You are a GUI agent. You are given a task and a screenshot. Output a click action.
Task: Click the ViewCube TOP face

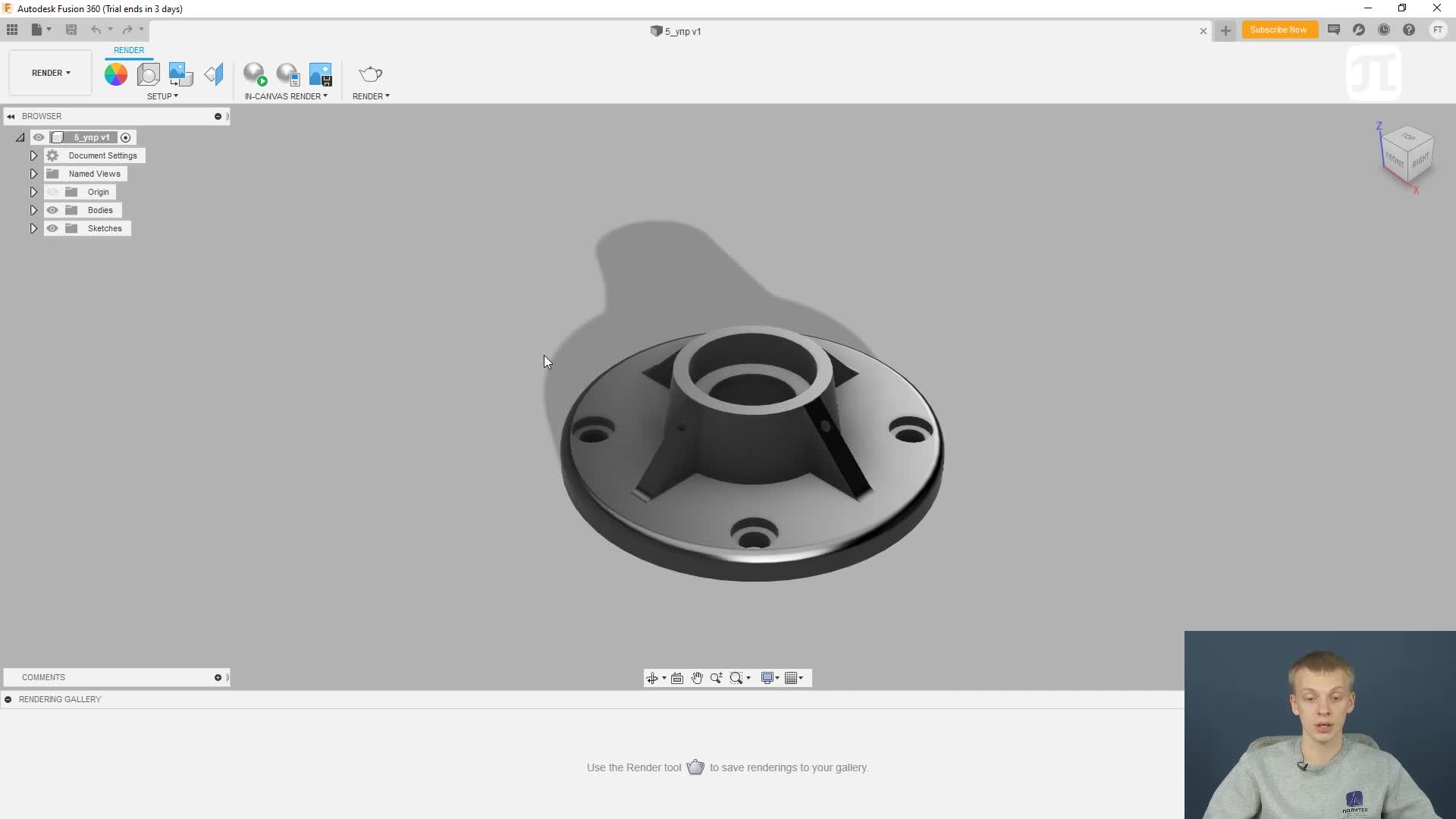[x=1408, y=136]
